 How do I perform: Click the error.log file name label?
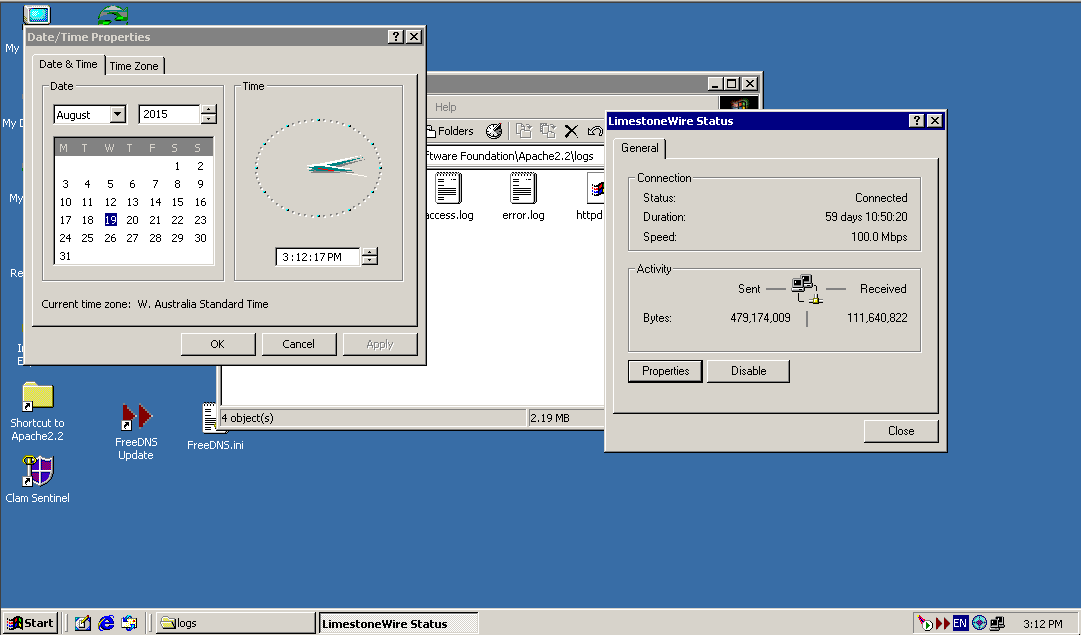tap(523, 215)
